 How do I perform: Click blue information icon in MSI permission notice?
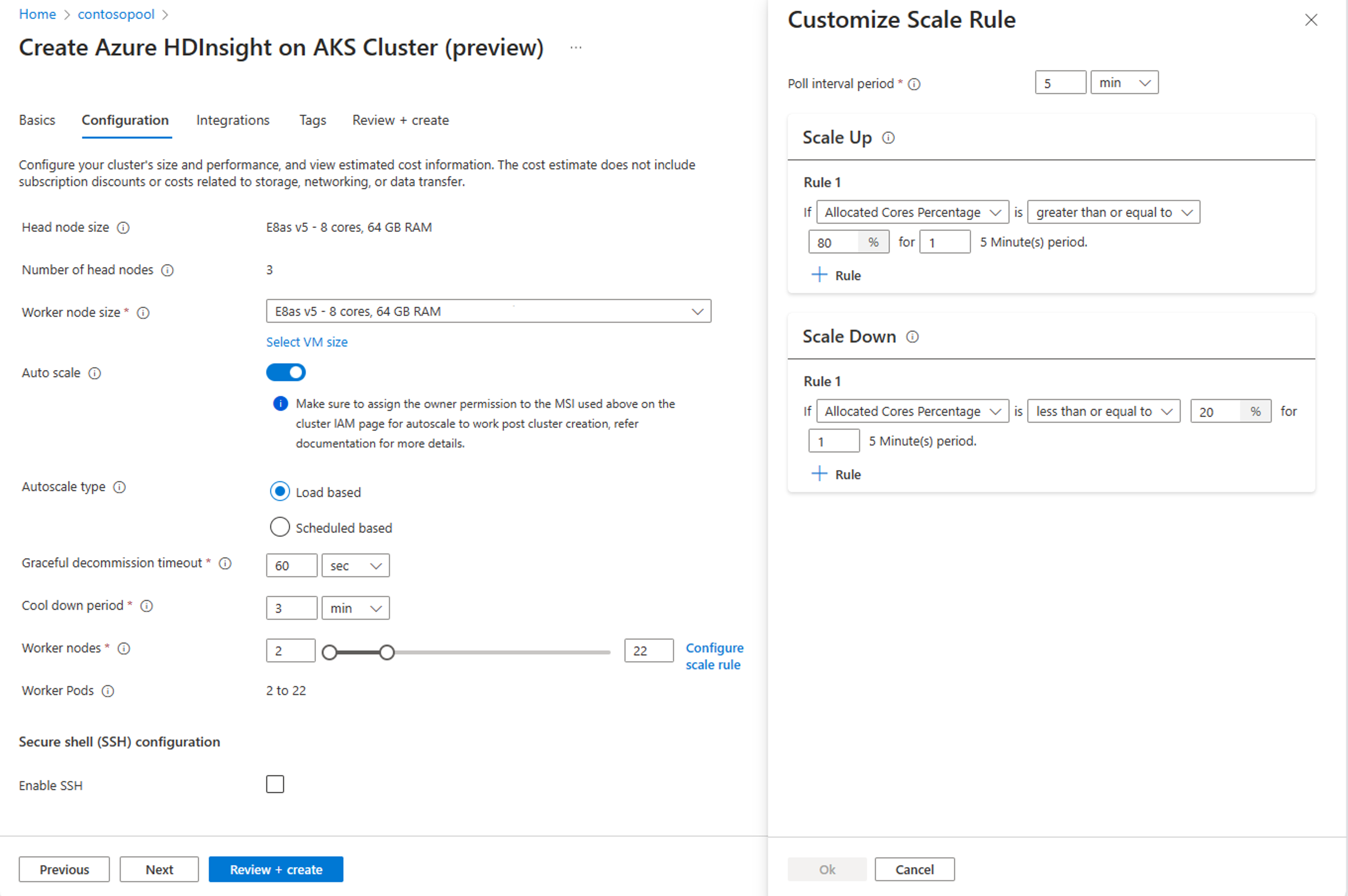[281, 403]
